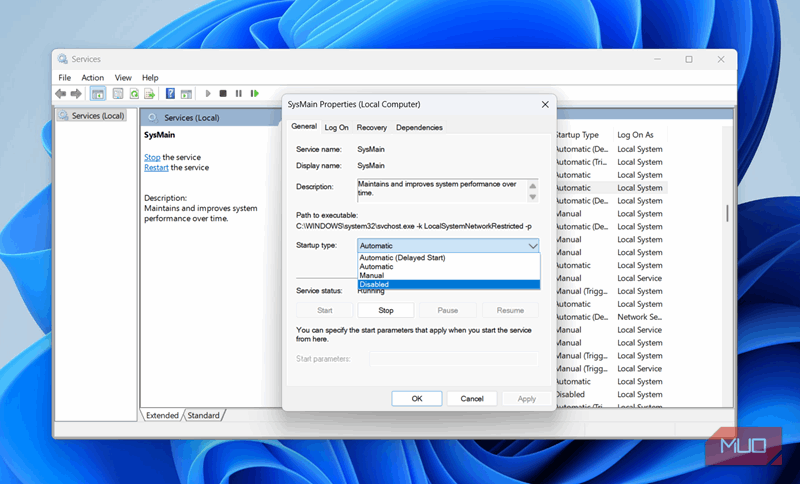Screen dimensions: 800x484
Task: Click the Back arrow in the Services toolbar
Action: pos(61,93)
